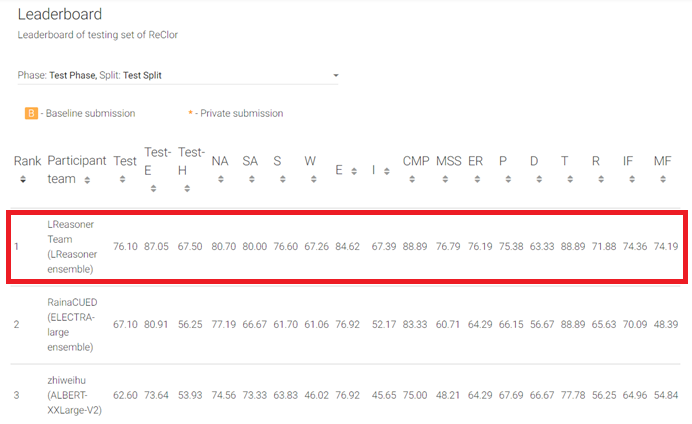
Task: Sort by Test score arrows
Action: tap(122, 180)
